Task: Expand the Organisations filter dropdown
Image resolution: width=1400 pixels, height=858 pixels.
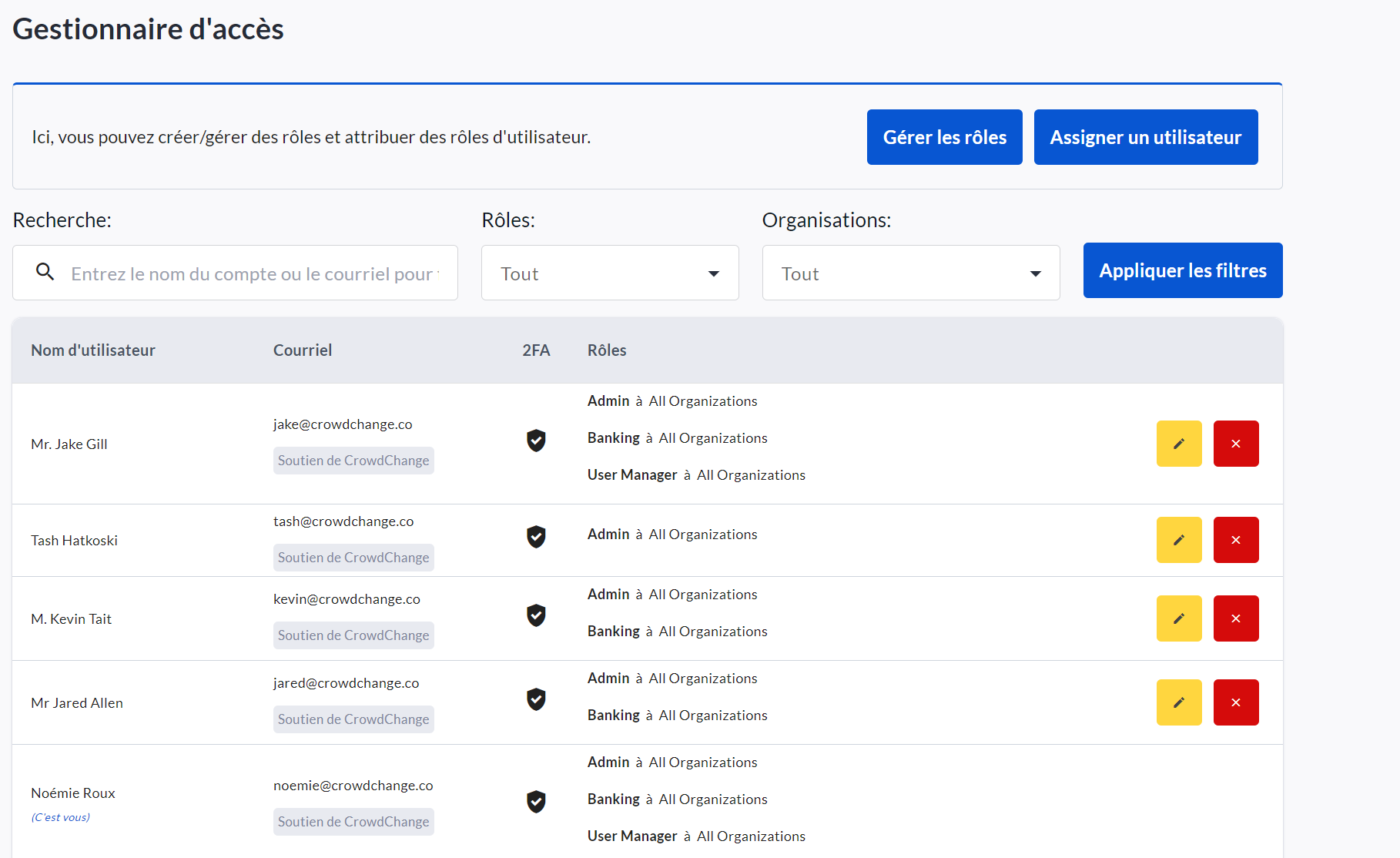Action: [910, 273]
